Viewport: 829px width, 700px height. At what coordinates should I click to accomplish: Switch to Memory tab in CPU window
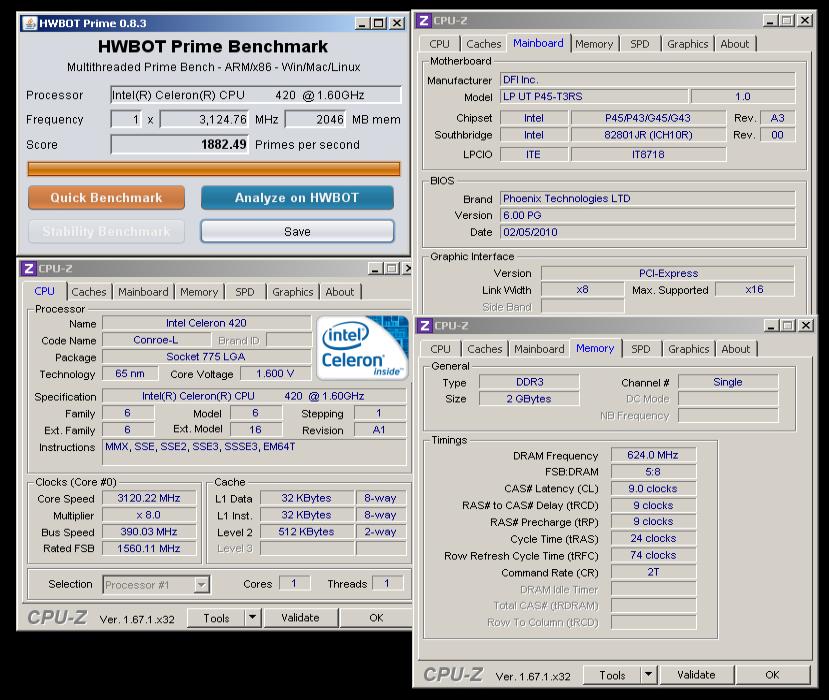pyautogui.click(x=199, y=292)
